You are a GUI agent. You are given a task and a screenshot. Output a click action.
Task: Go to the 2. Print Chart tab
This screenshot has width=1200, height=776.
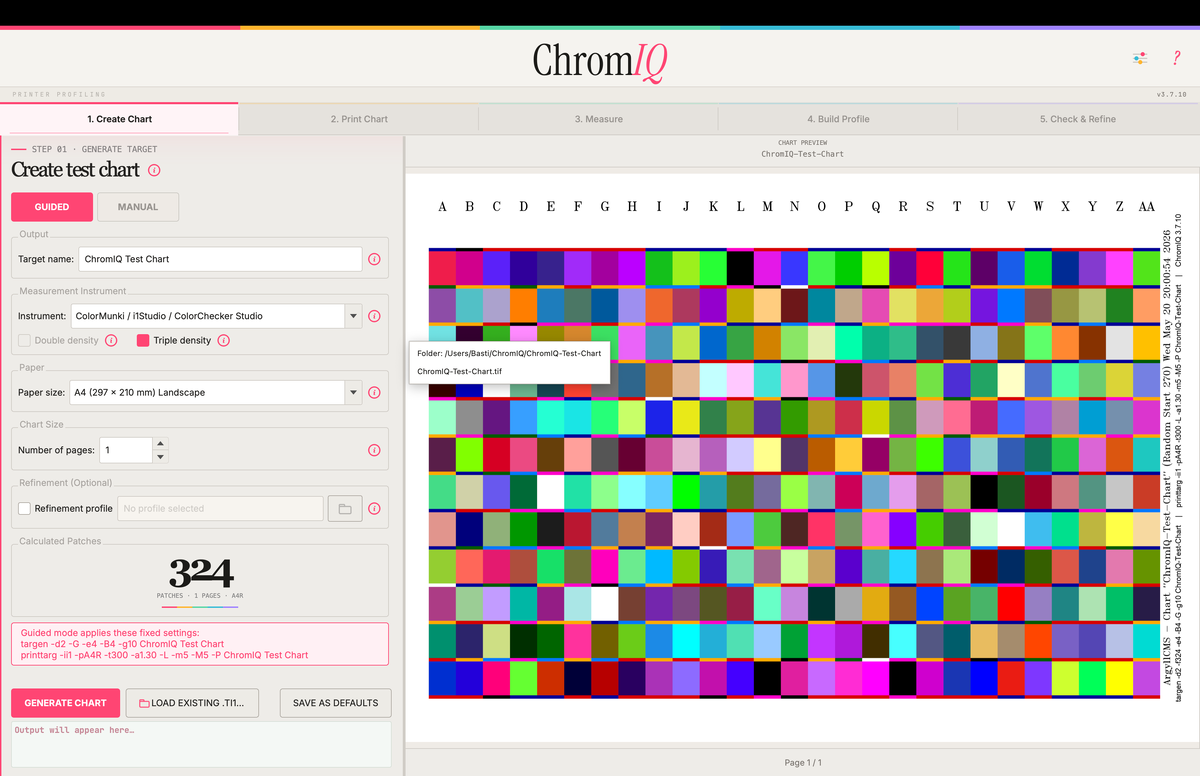coord(359,119)
